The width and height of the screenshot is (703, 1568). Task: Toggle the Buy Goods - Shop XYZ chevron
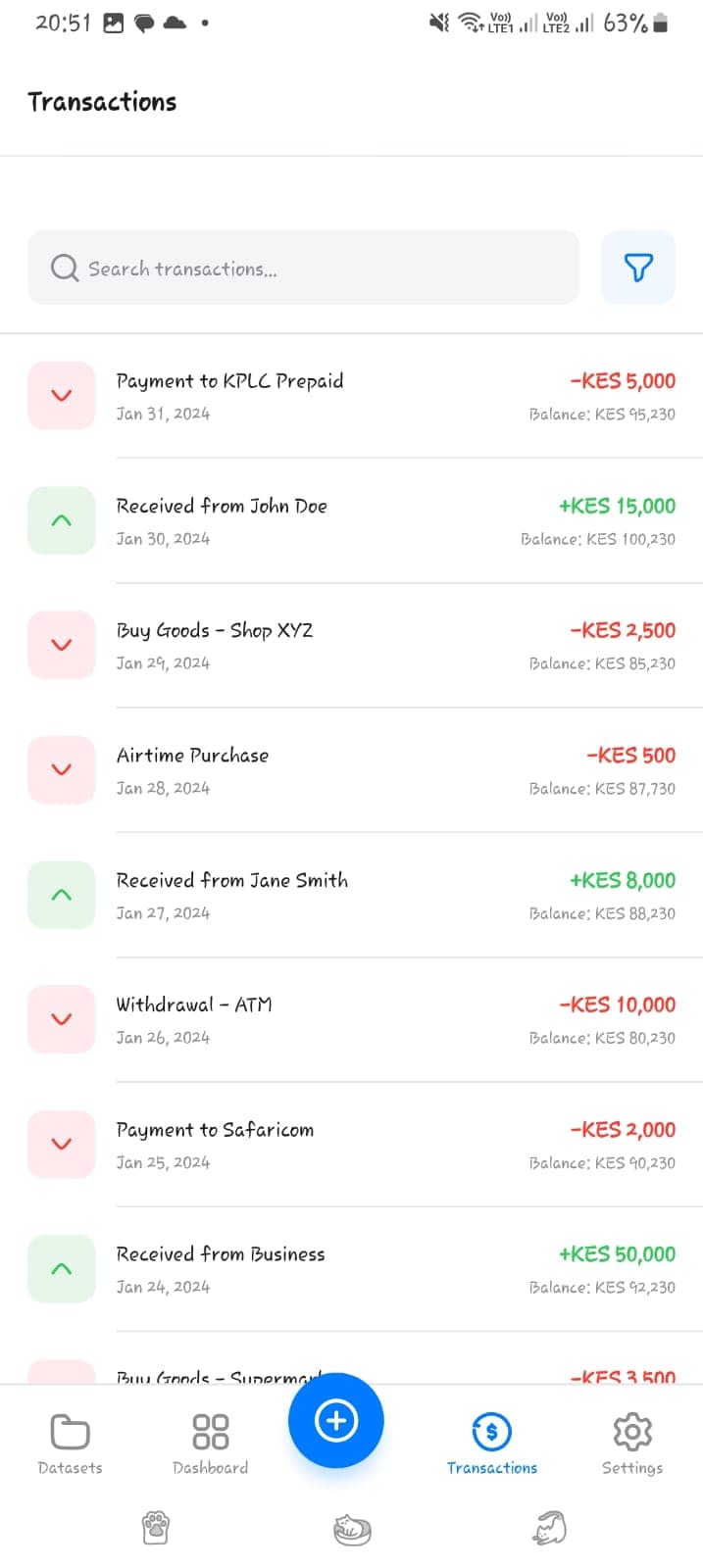coord(61,644)
